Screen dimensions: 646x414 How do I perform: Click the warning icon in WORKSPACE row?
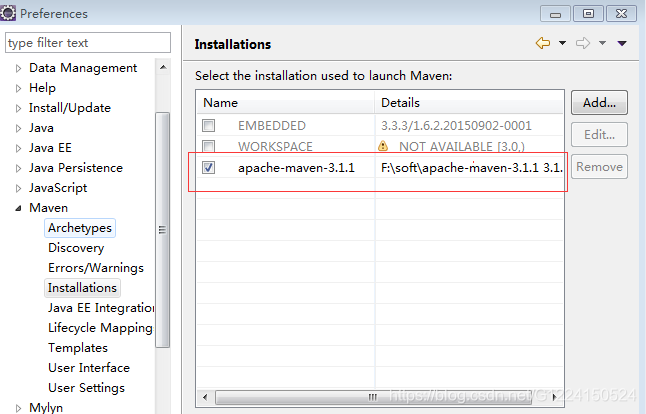383,146
